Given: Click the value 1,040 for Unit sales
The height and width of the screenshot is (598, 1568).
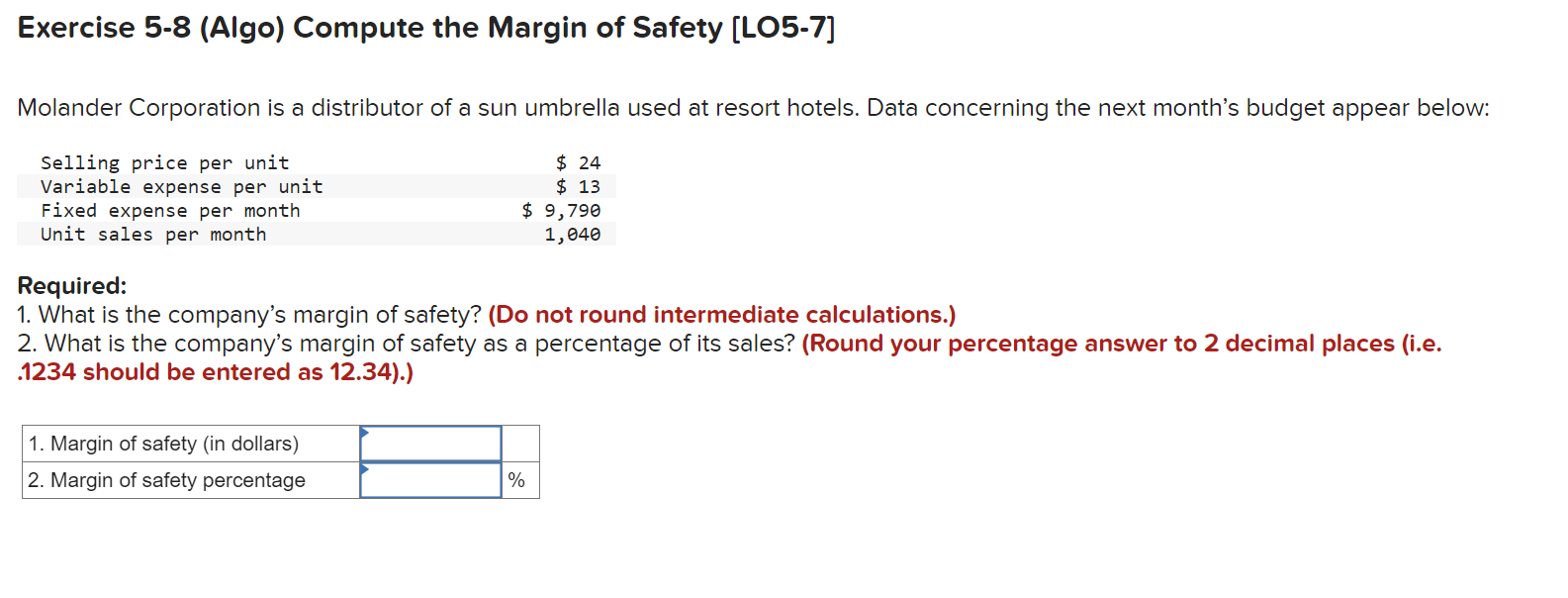Looking at the screenshot, I should point(574,234).
